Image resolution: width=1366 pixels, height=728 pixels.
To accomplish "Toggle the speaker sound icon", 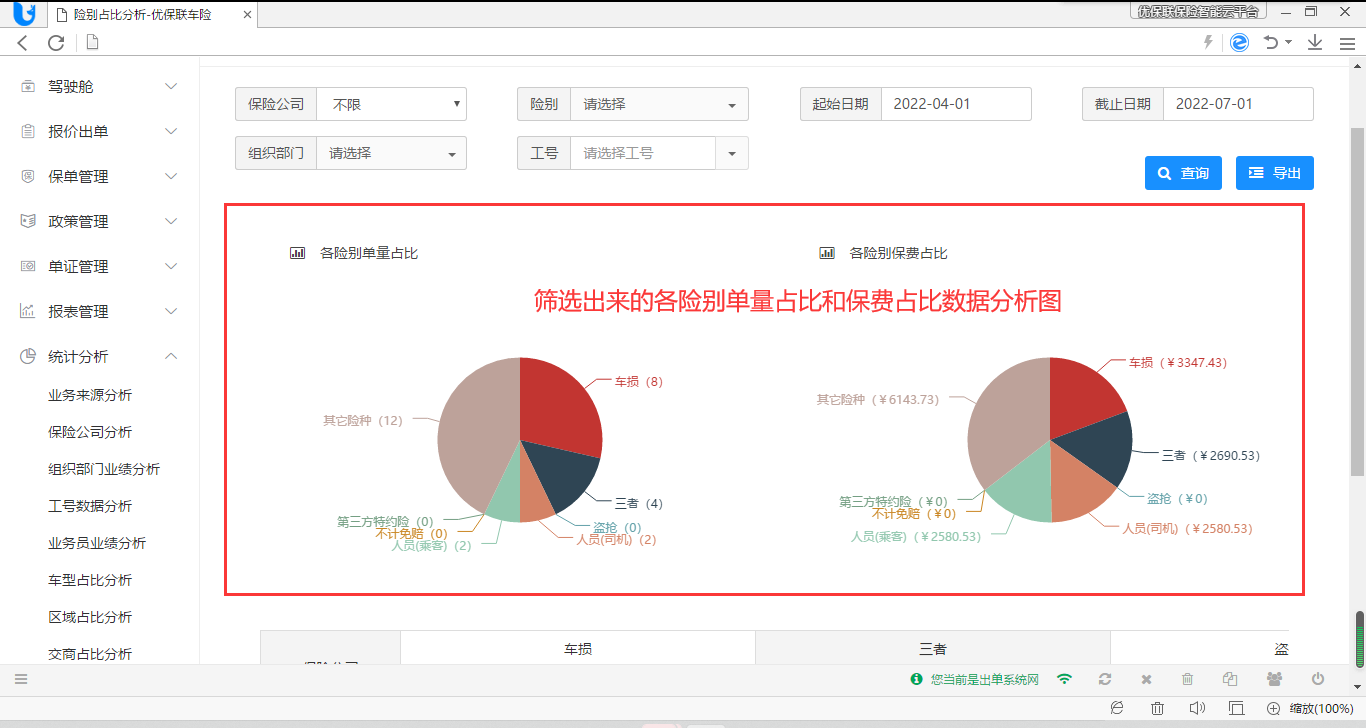I will (x=1197, y=708).
